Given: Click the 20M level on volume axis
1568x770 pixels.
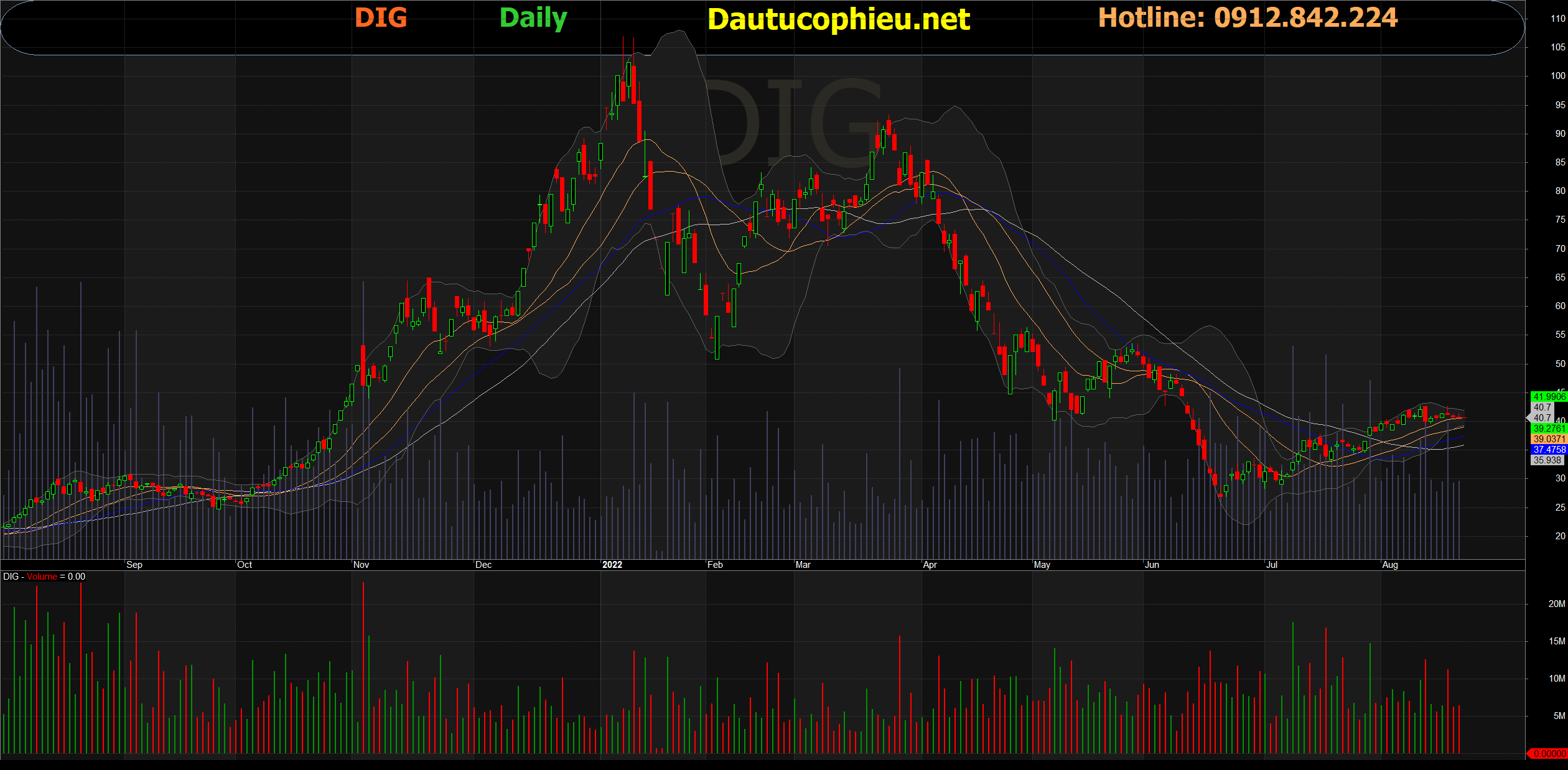Looking at the screenshot, I should (1556, 604).
